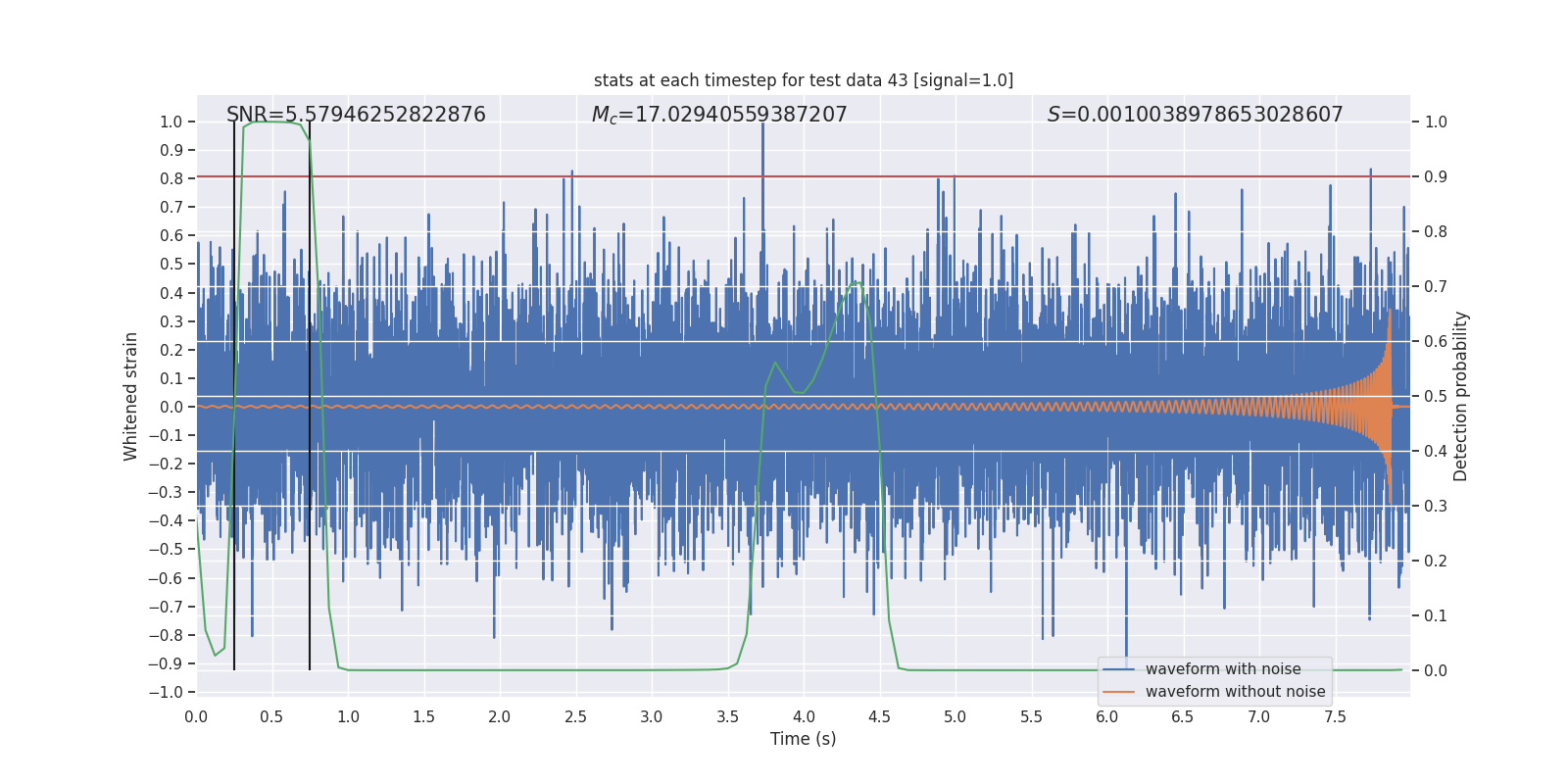
Task: Click the S value annotation
Action: point(1195,115)
